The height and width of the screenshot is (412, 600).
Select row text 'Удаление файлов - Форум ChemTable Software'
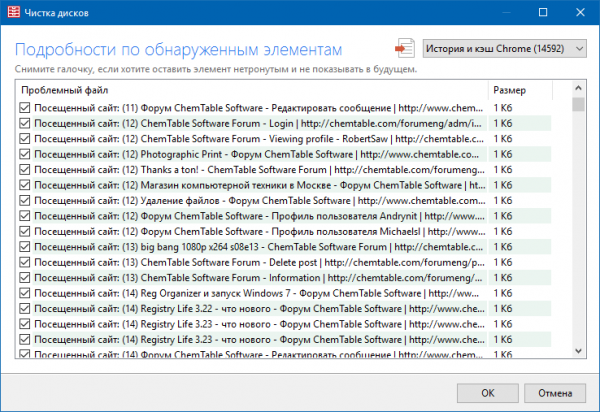point(245,200)
